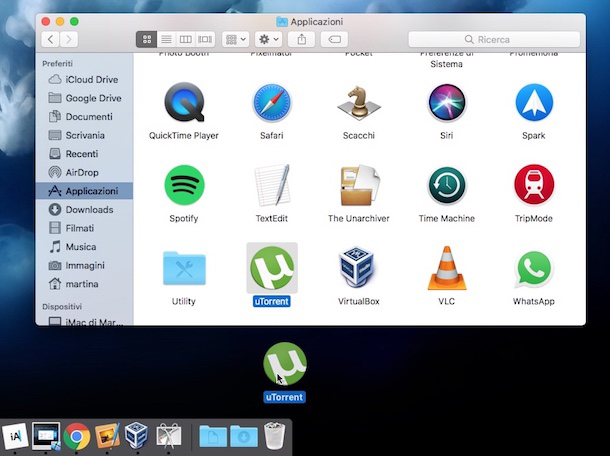Open the screen sharing monitor app in Dock
610x456 pixels.
coord(46,436)
